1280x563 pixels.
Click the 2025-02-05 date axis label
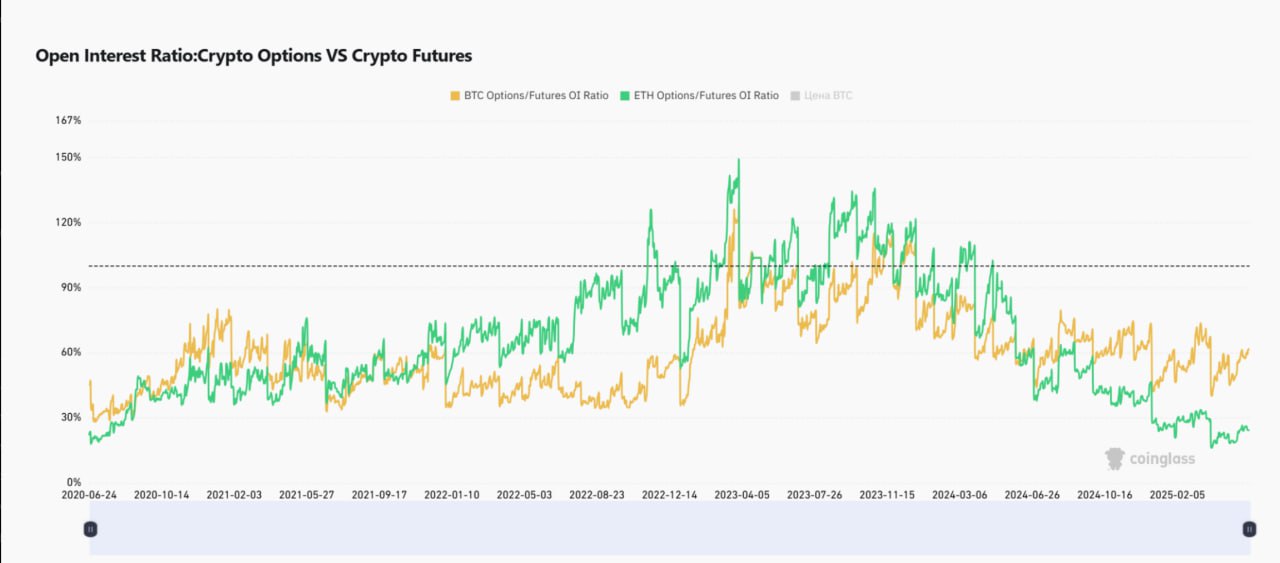(x=1177, y=495)
